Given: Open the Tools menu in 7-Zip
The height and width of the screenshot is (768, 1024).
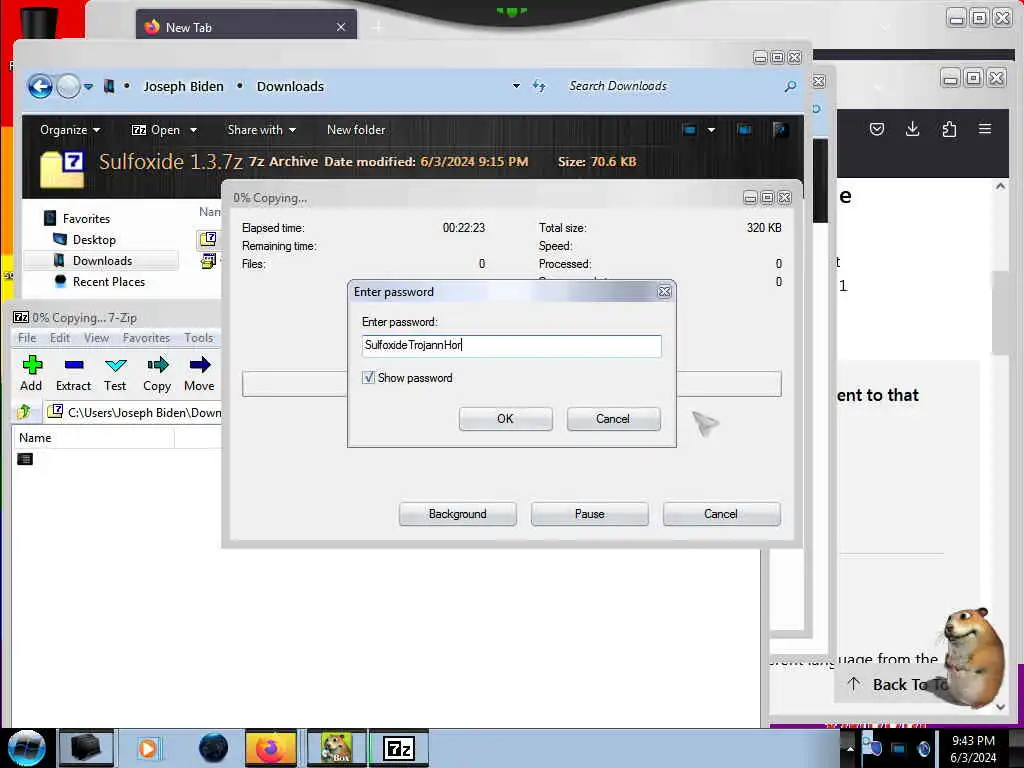Looking at the screenshot, I should (x=199, y=338).
